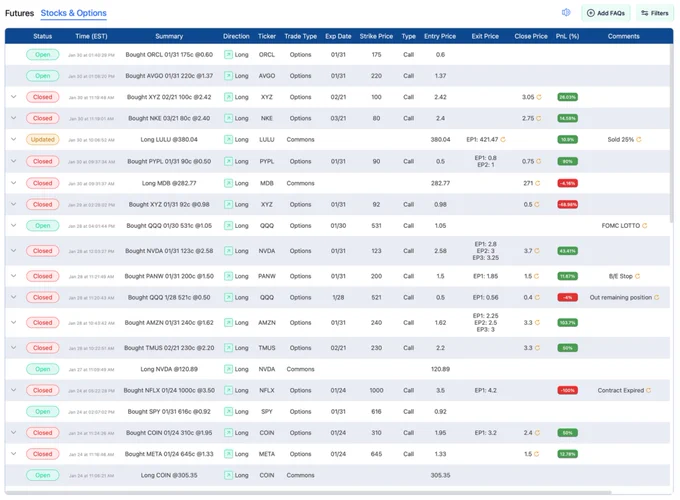The height and width of the screenshot is (500, 680).
Task: Expand the TMUS 02/21 230c trade row
Action: (x=13, y=347)
